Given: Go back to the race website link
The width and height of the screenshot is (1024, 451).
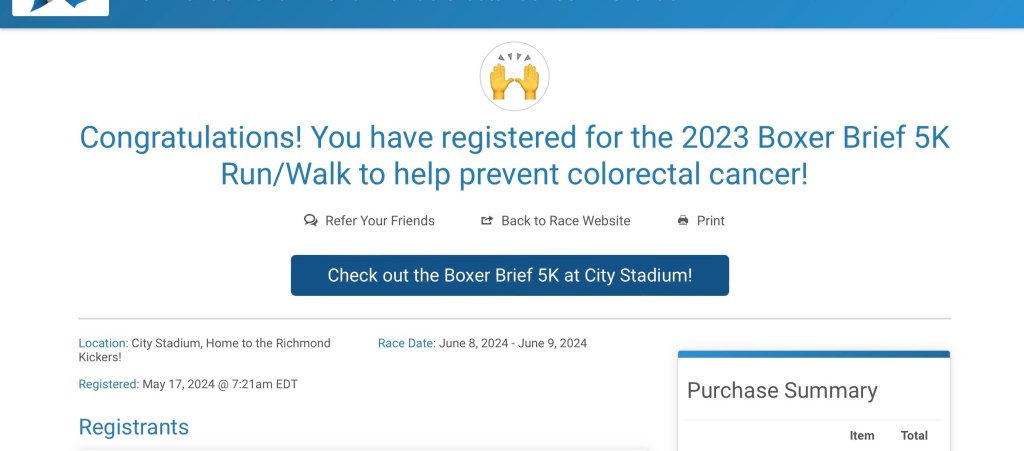Looking at the screenshot, I should coord(565,220).
